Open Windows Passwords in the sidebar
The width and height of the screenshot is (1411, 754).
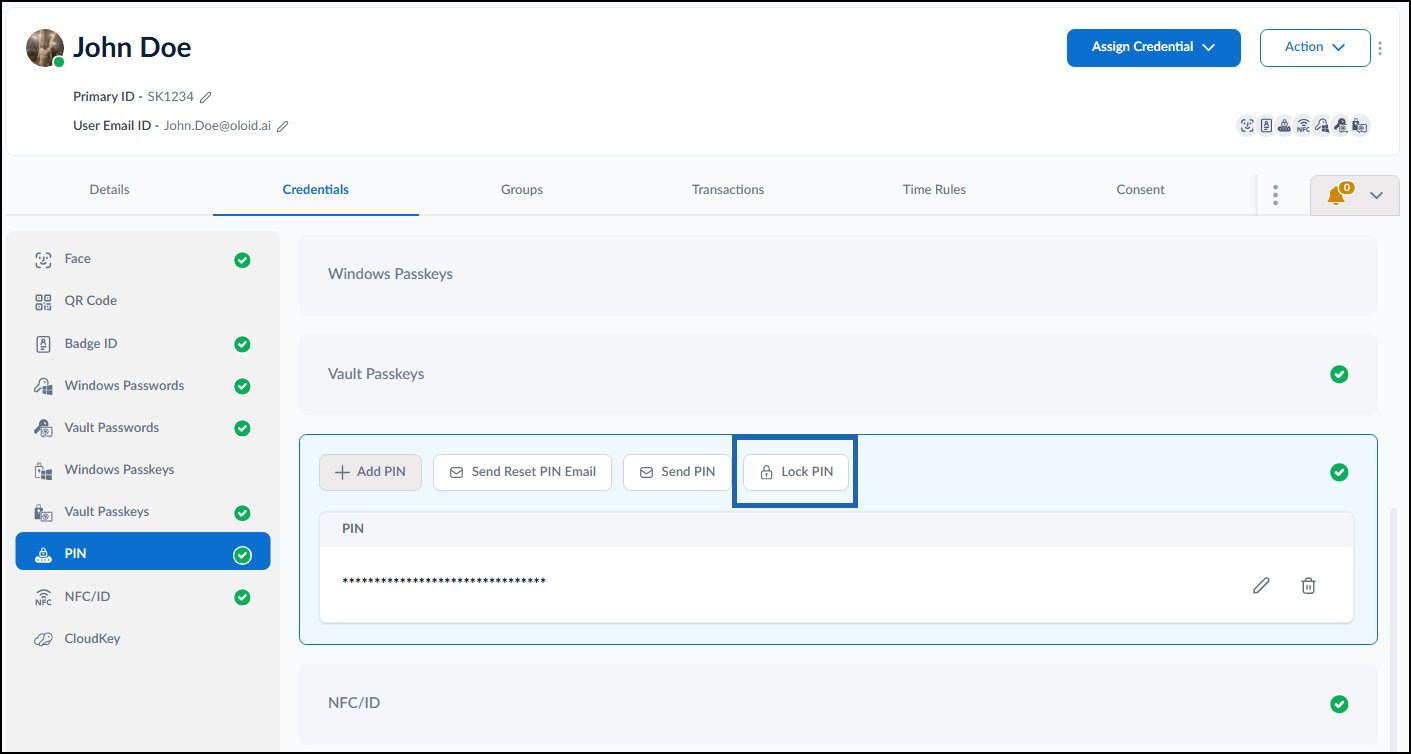pos(143,386)
